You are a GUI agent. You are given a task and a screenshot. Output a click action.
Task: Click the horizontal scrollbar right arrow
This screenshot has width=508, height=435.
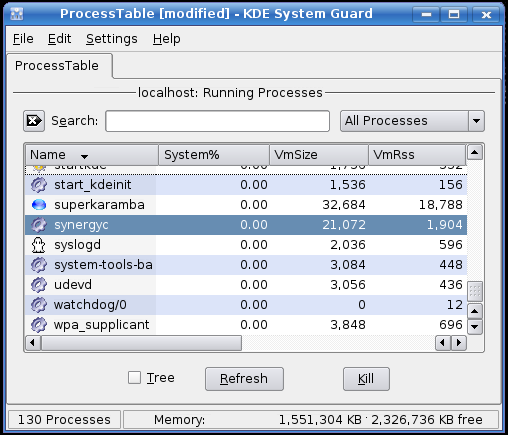click(x=459, y=343)
